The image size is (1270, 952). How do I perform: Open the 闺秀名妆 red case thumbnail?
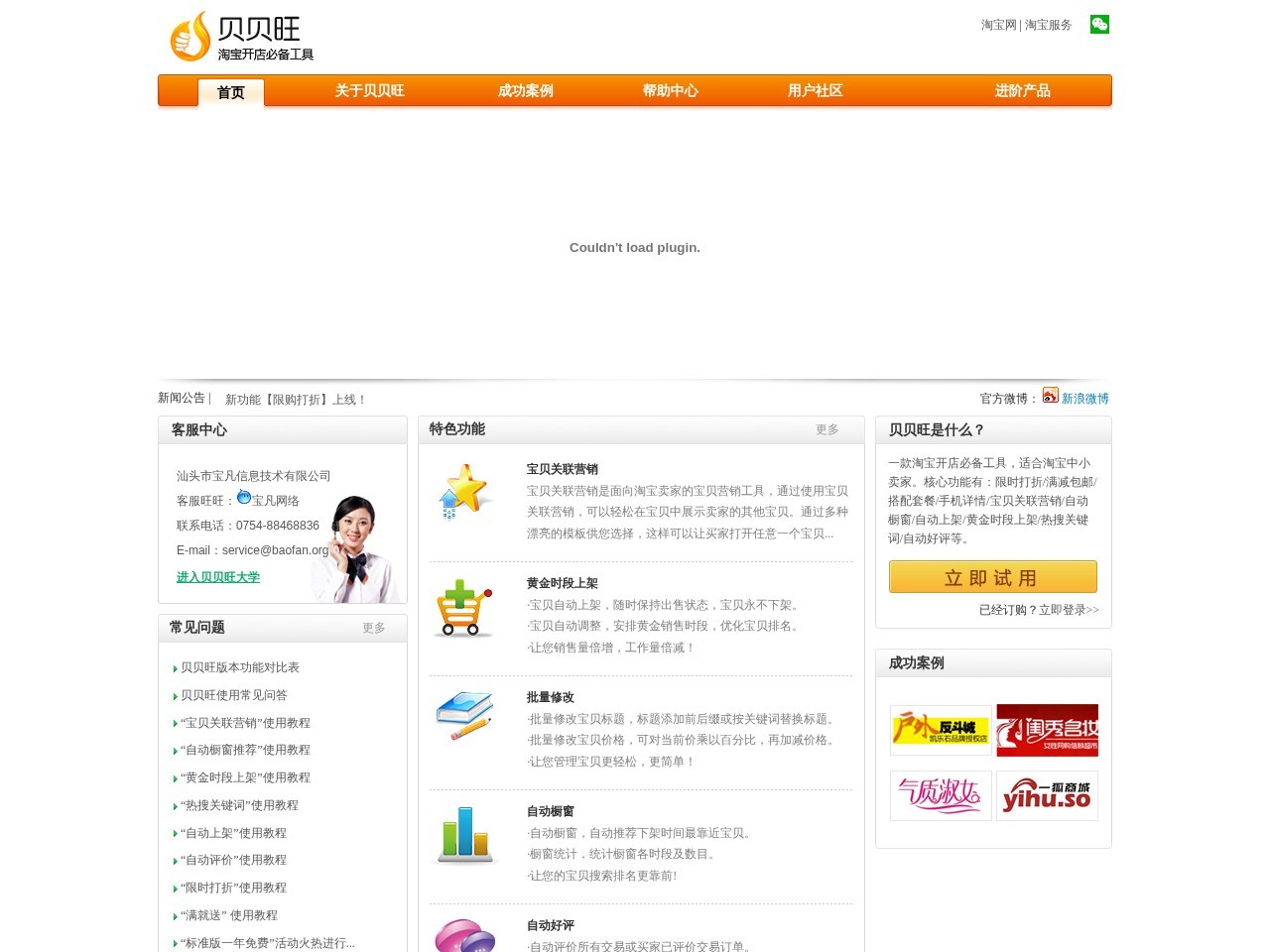click(1047, 730)
